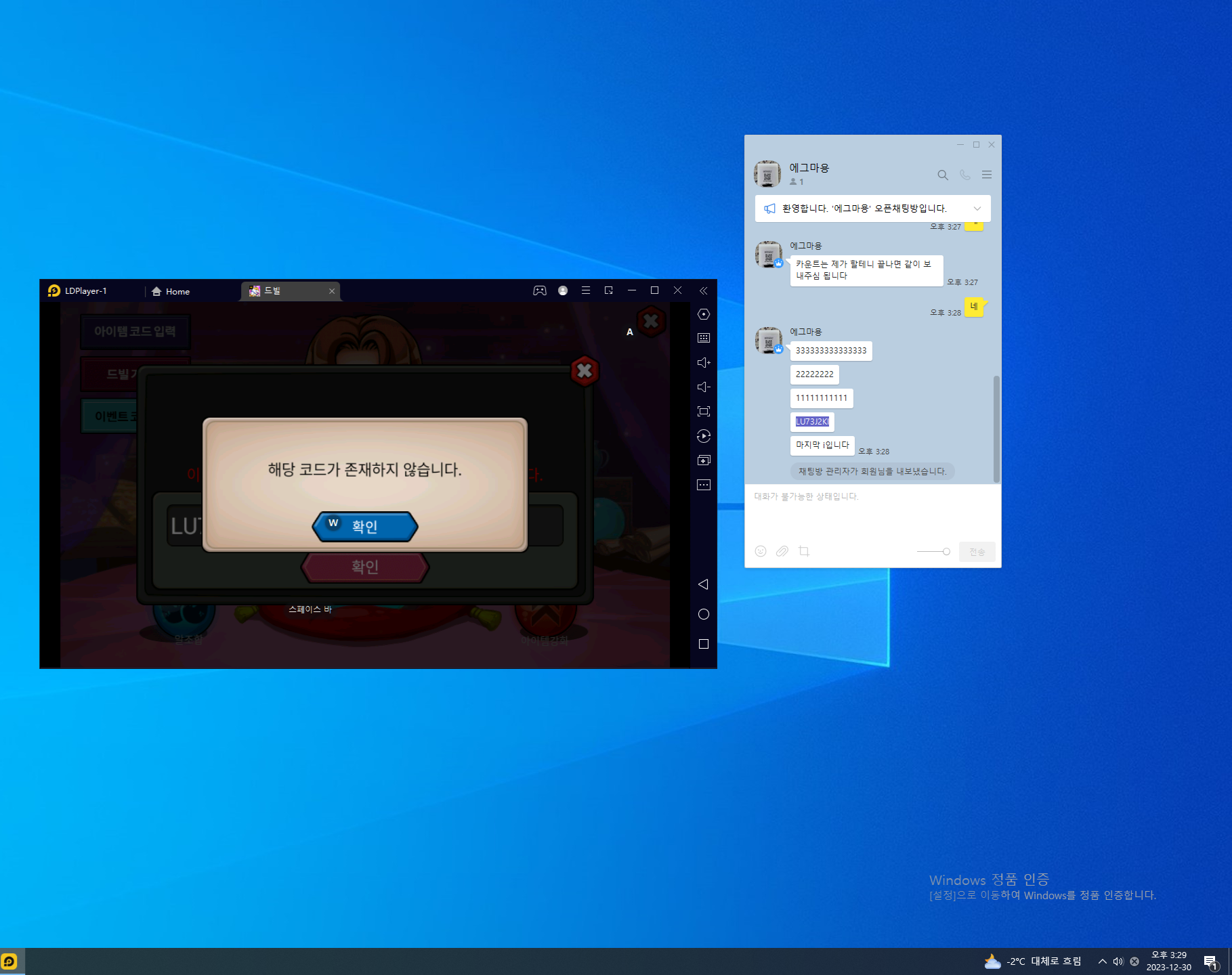Screen dimensions: 1232x975
Task: Open more tools ellipsis in LDPlayer sidebar
Action: coord(704,485)
